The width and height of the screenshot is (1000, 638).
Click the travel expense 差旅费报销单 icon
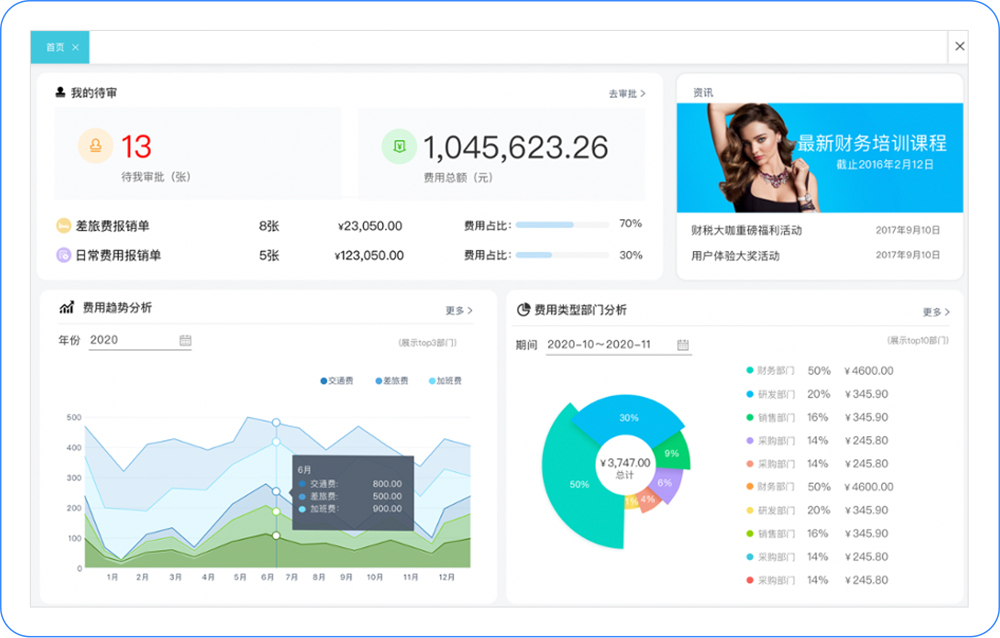(x=63, y=226)
